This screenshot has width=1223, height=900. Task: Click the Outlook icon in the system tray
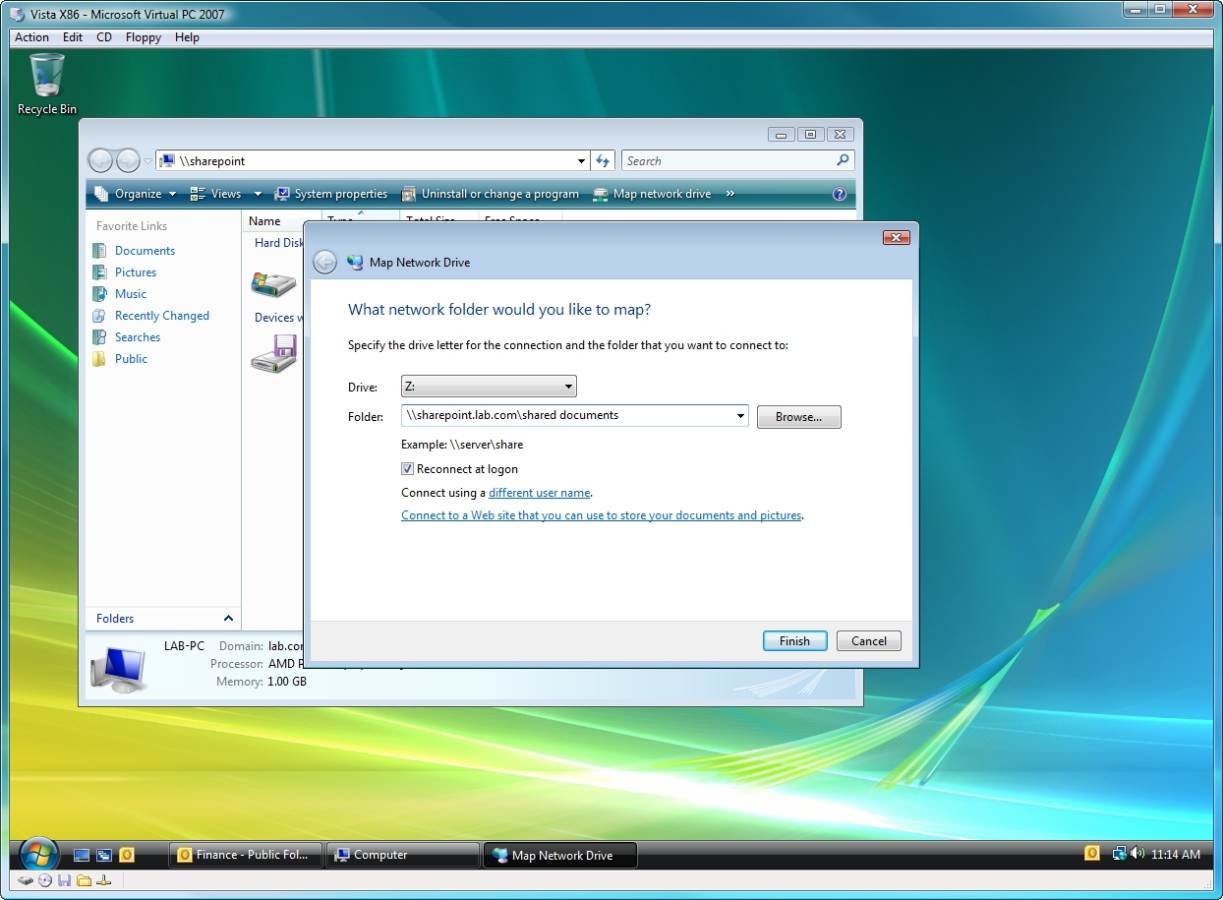pyautogui.click(x=1092, y=854)
